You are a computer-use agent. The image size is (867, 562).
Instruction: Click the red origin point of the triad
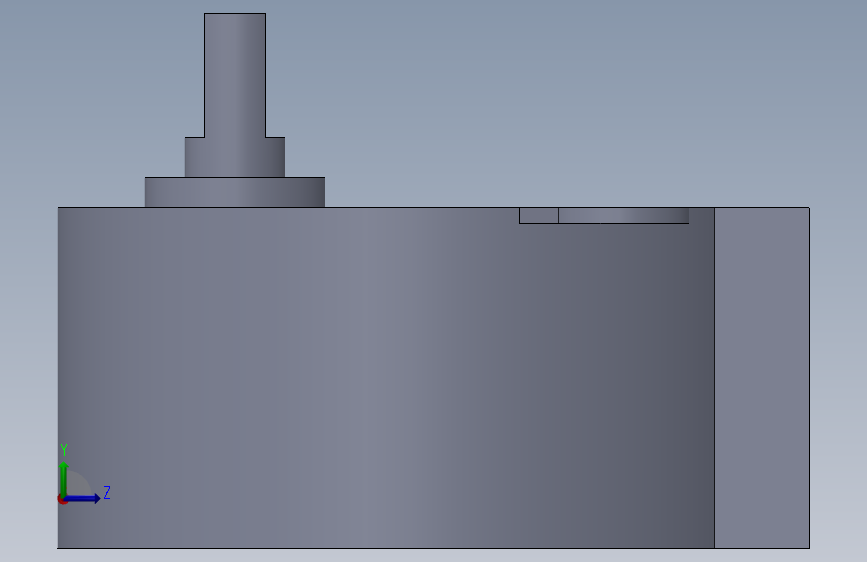click(x=62, y=499)
